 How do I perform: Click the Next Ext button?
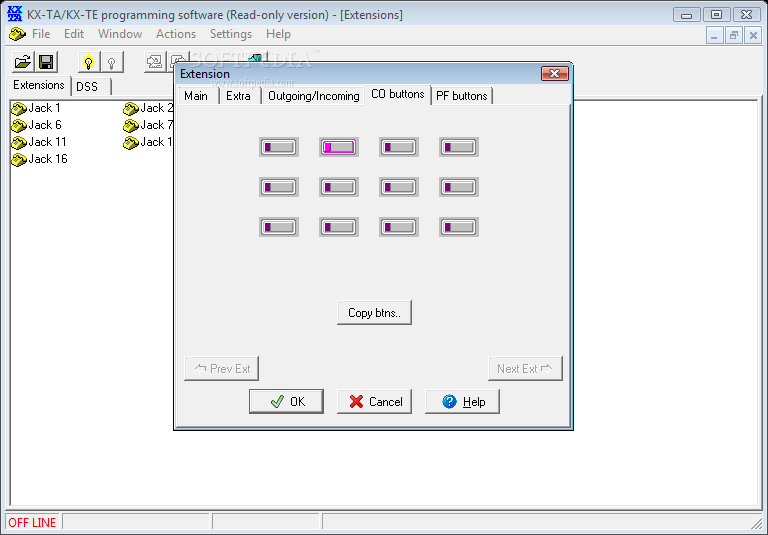click(x=526, y=368)
